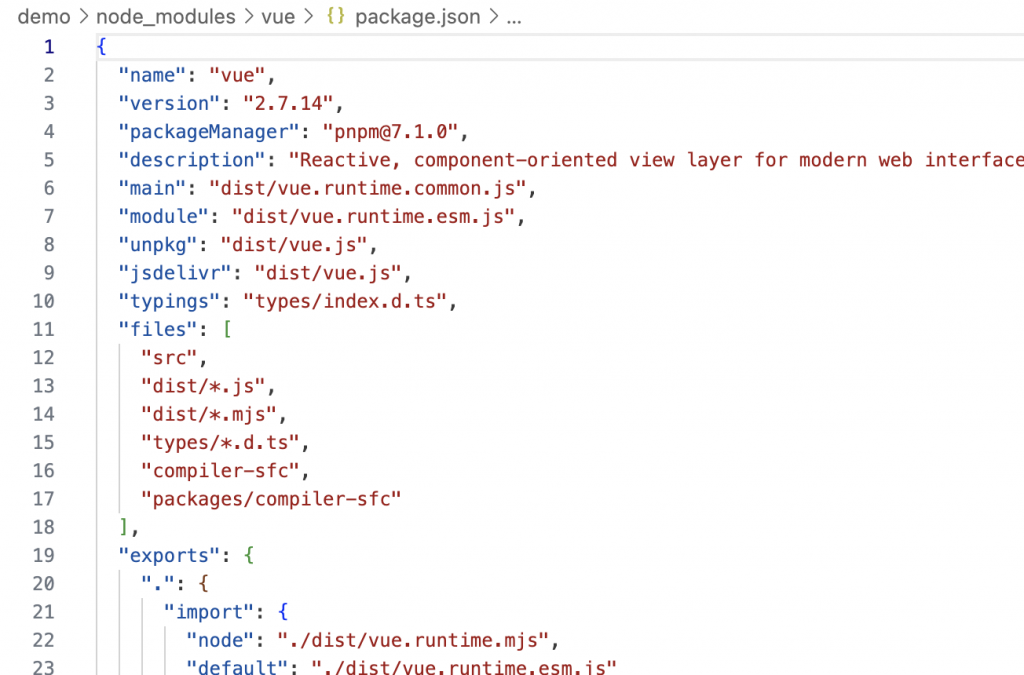Image resolution: width=1024 pixels, height=675 pixels.
Task: Click the chevron after 'vue' breadcrumb
Action: tap(308, 17)
